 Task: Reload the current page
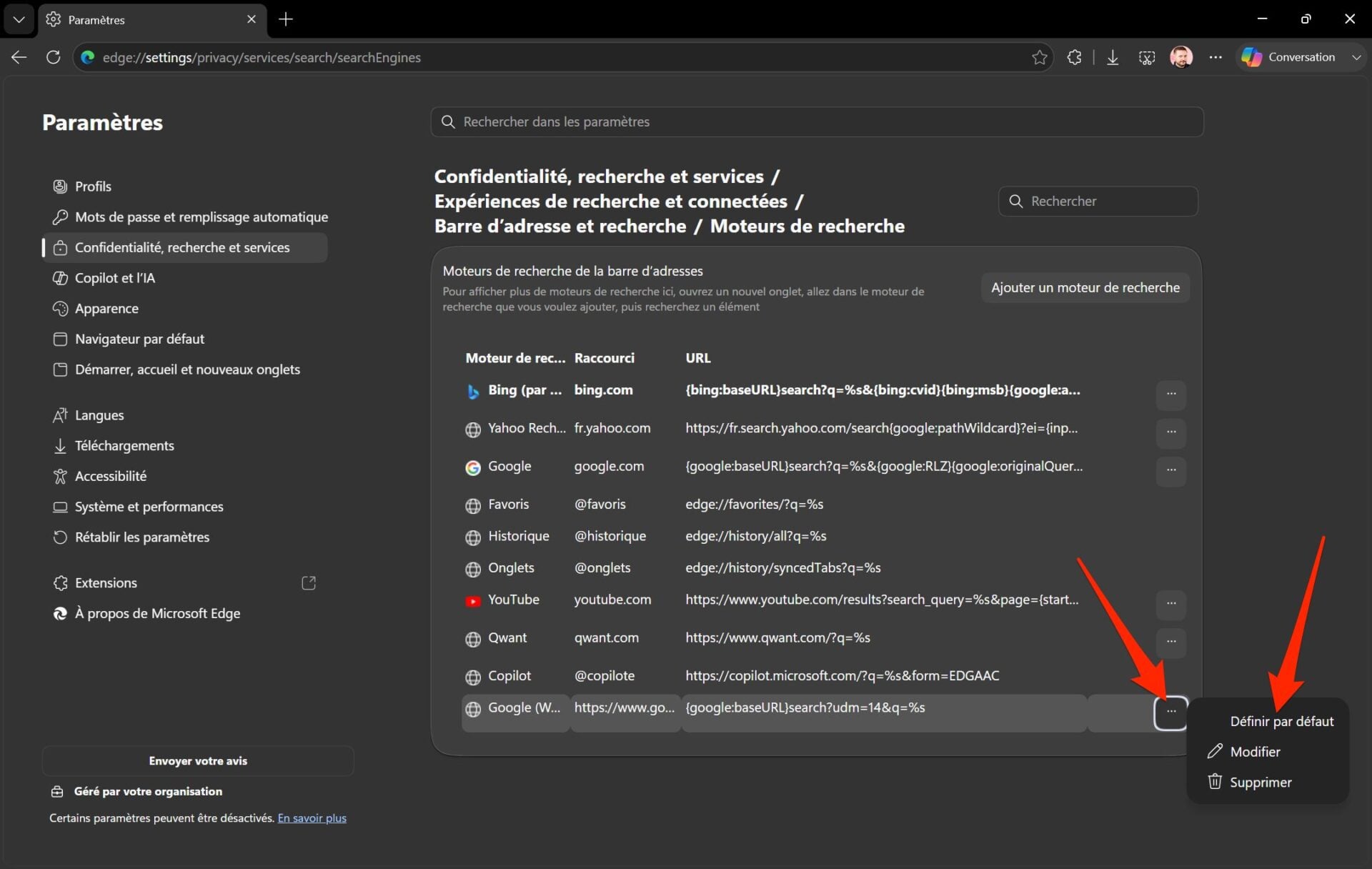point(53,57)
